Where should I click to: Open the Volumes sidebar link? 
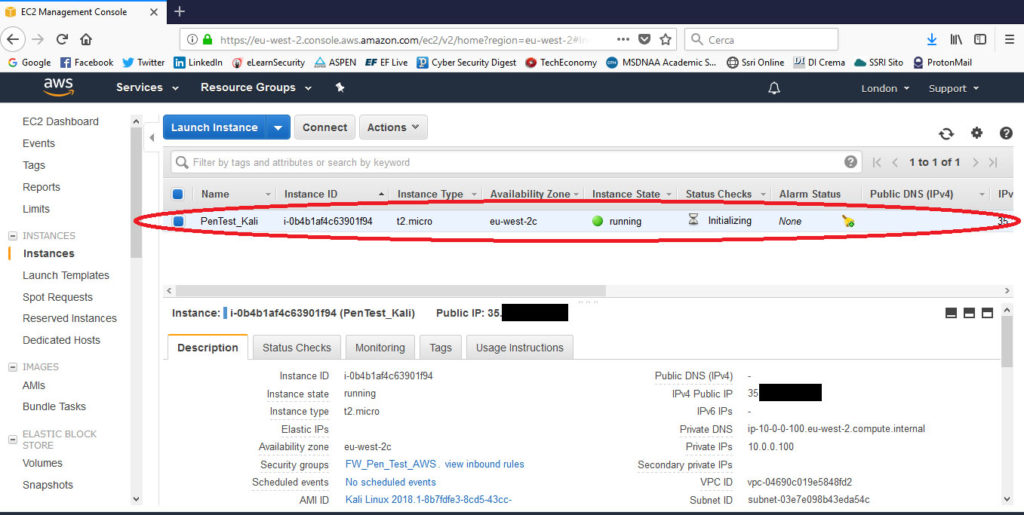point(42,463)
